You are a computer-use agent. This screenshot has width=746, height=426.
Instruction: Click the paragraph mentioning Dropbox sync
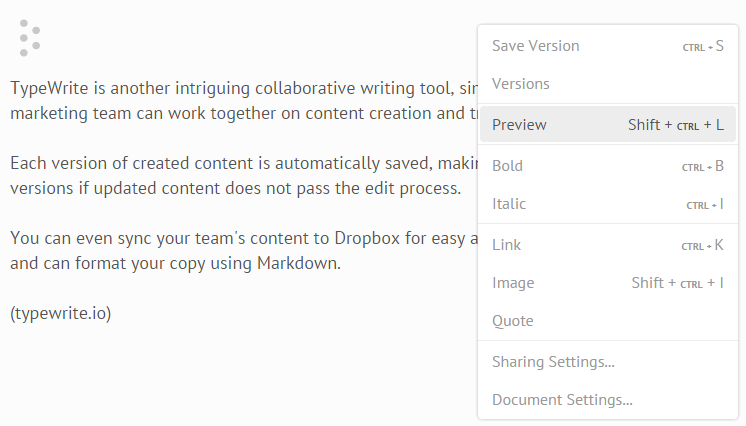(x=244, y=250)
